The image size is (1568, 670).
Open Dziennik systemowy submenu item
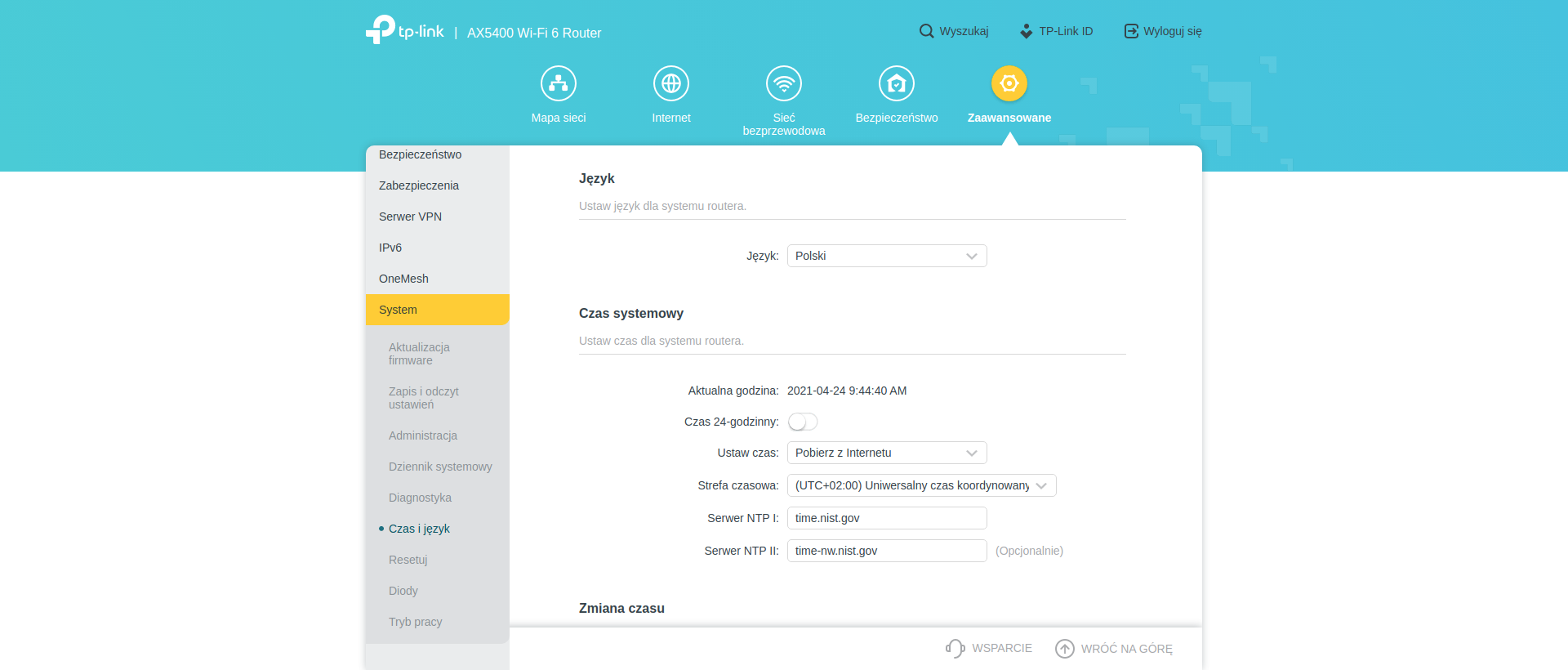pyautogui.click(x=440, y=467)
